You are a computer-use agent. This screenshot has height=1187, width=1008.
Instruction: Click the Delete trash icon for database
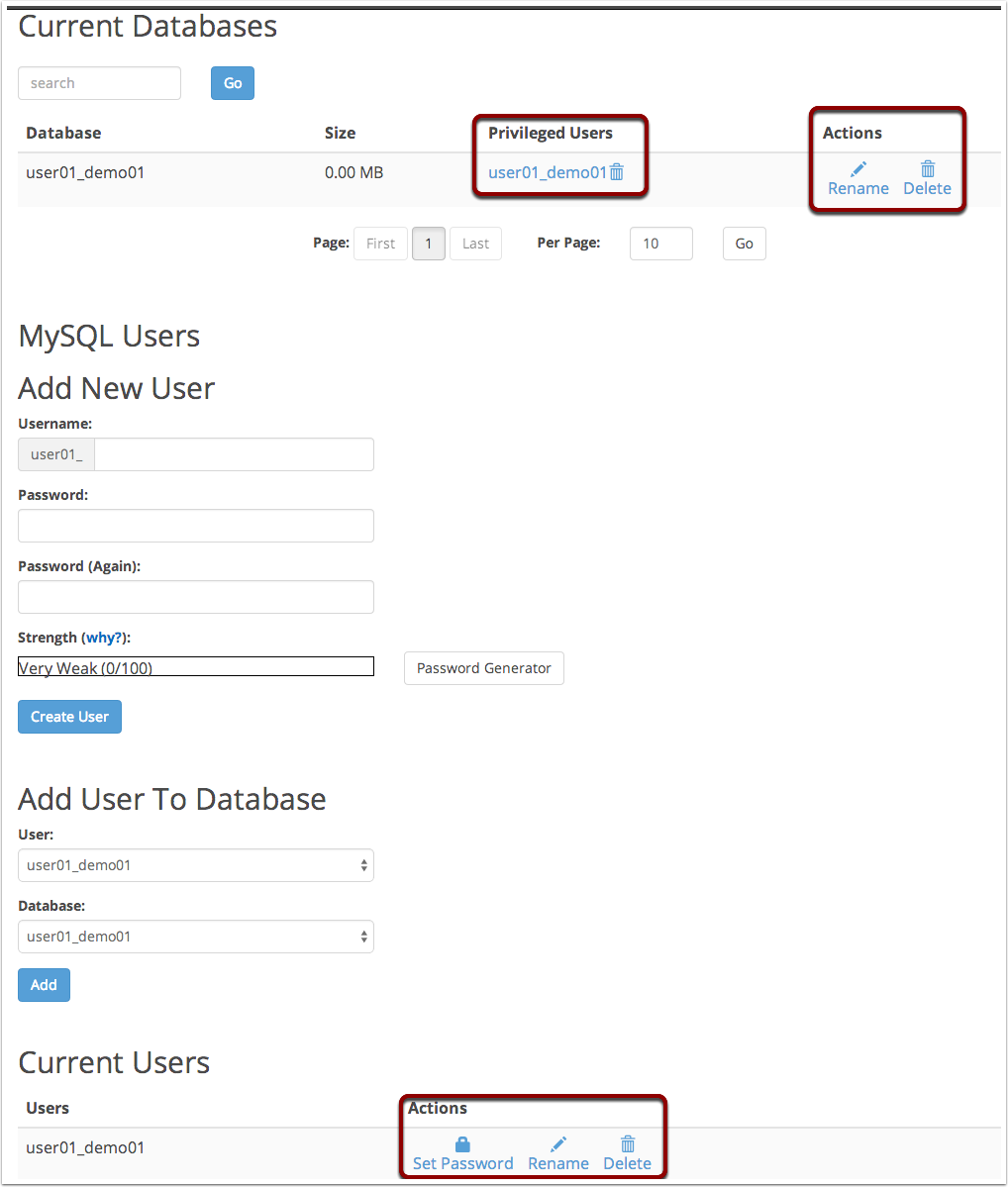[x=928, y=168]
